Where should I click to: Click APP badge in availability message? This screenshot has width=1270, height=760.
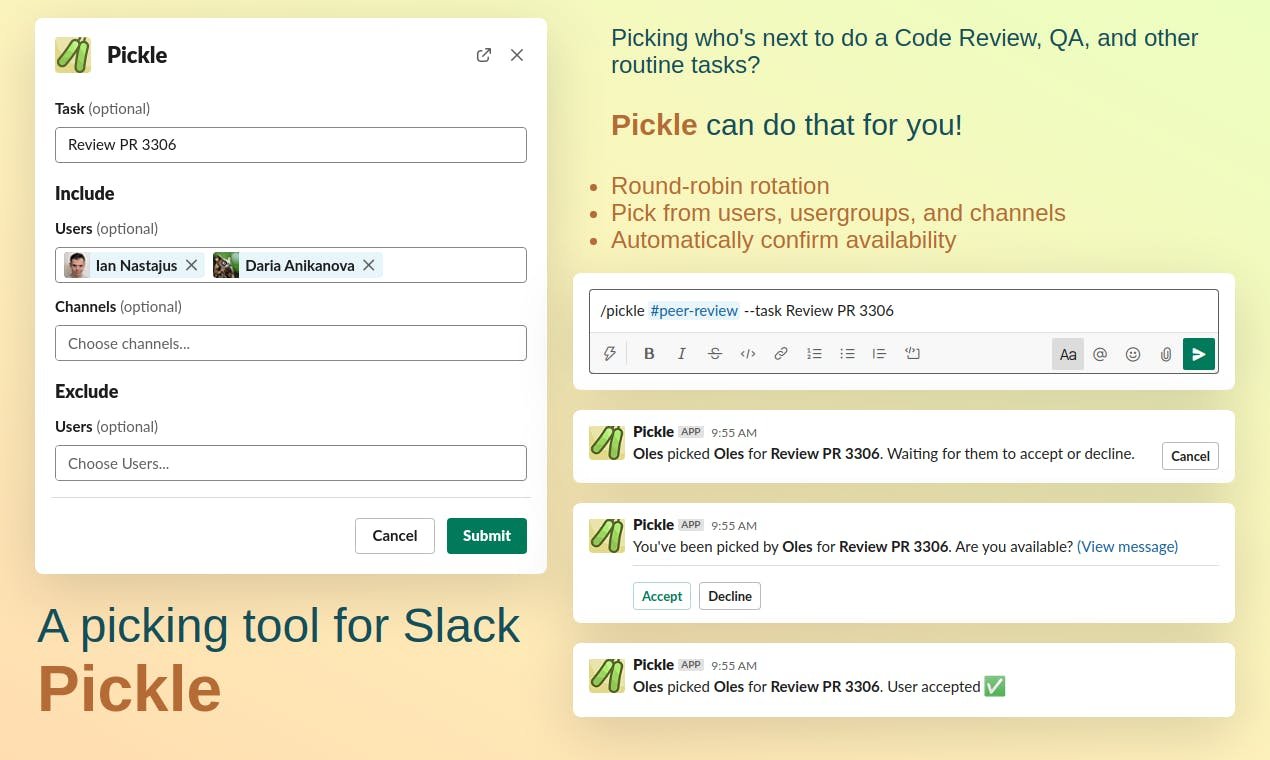pos(691,524)
